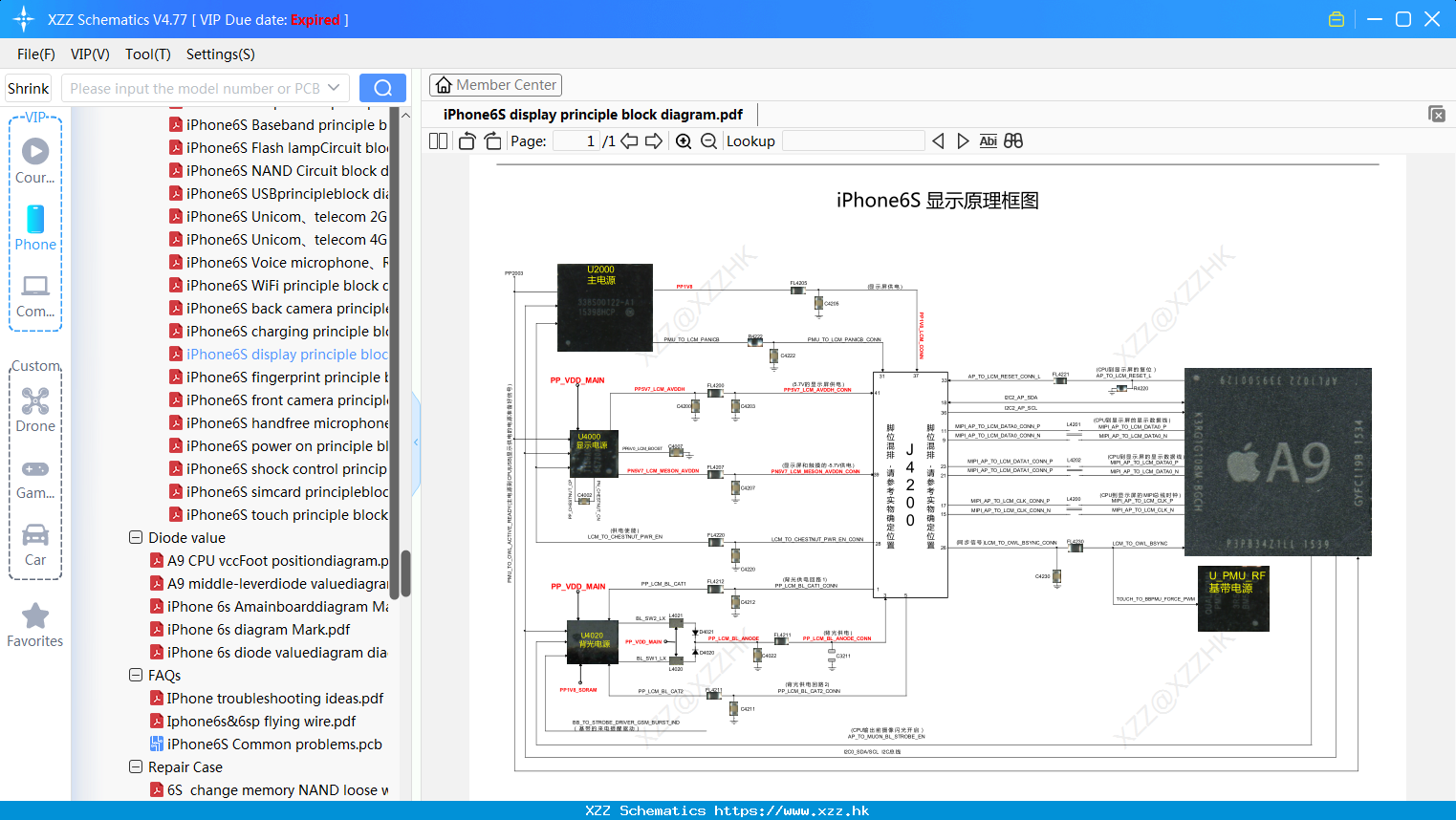Open the Tool(T) menu
The image size is (1456, 820).
point(148,54)
